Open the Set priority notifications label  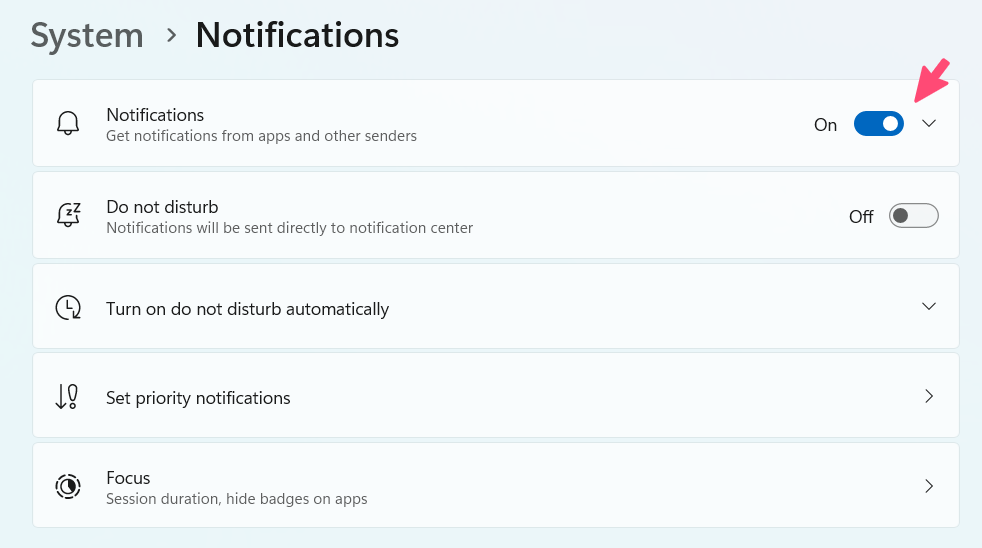click(x=198, y=398)
